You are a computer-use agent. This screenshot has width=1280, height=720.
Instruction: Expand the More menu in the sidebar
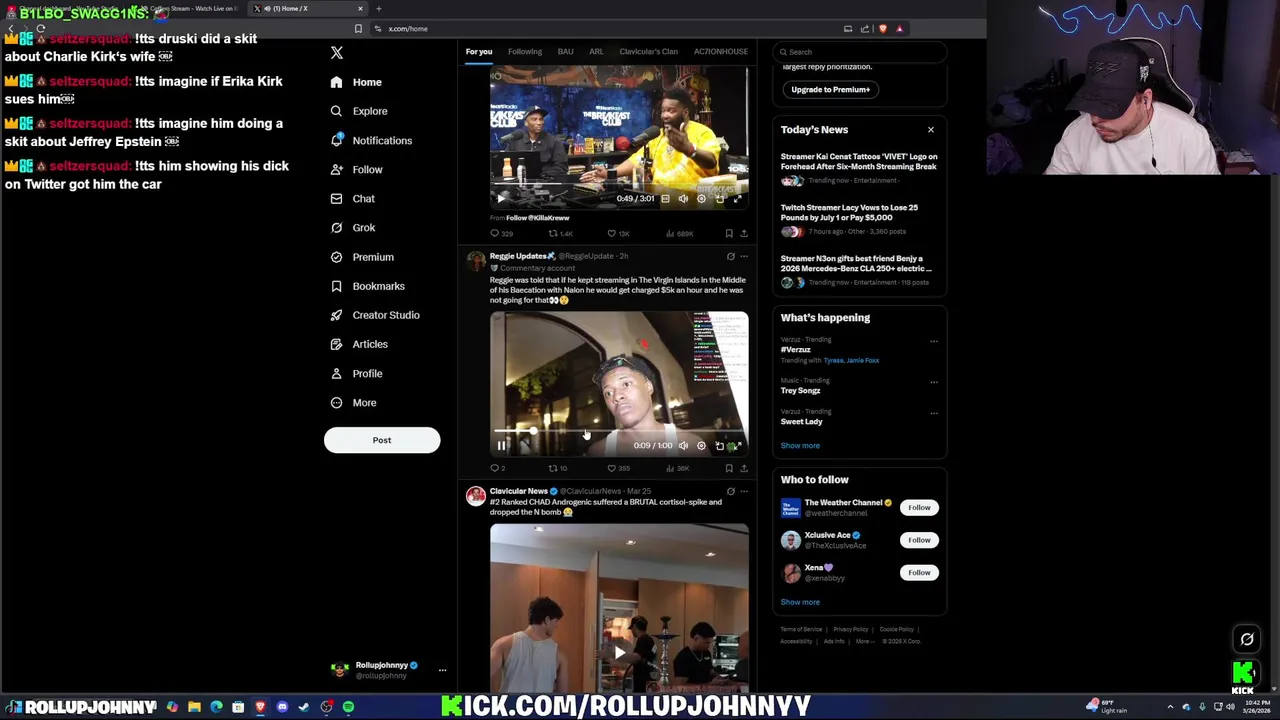tap(354, 403)
